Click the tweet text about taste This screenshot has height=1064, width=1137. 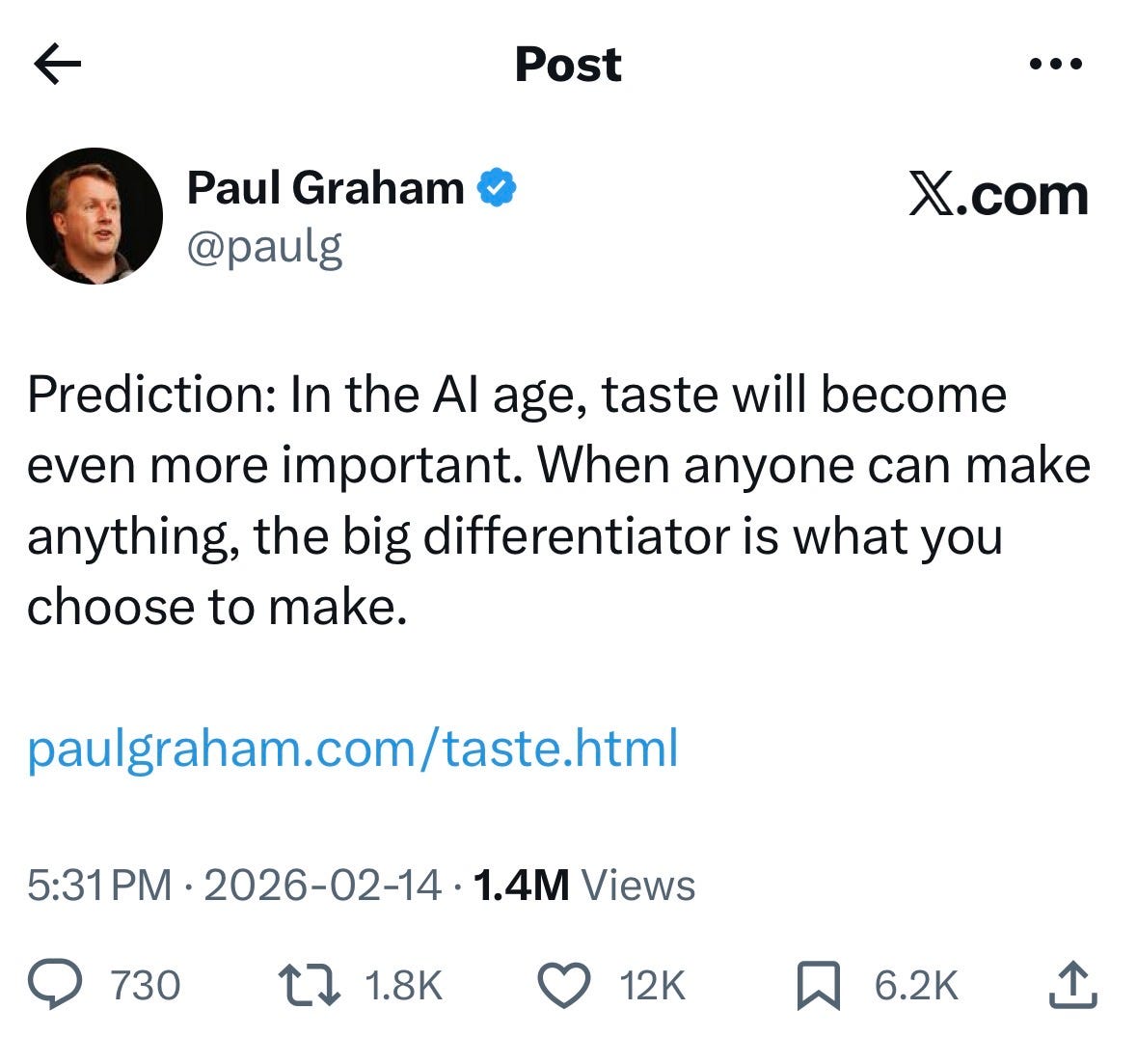[x=558, y=501]
